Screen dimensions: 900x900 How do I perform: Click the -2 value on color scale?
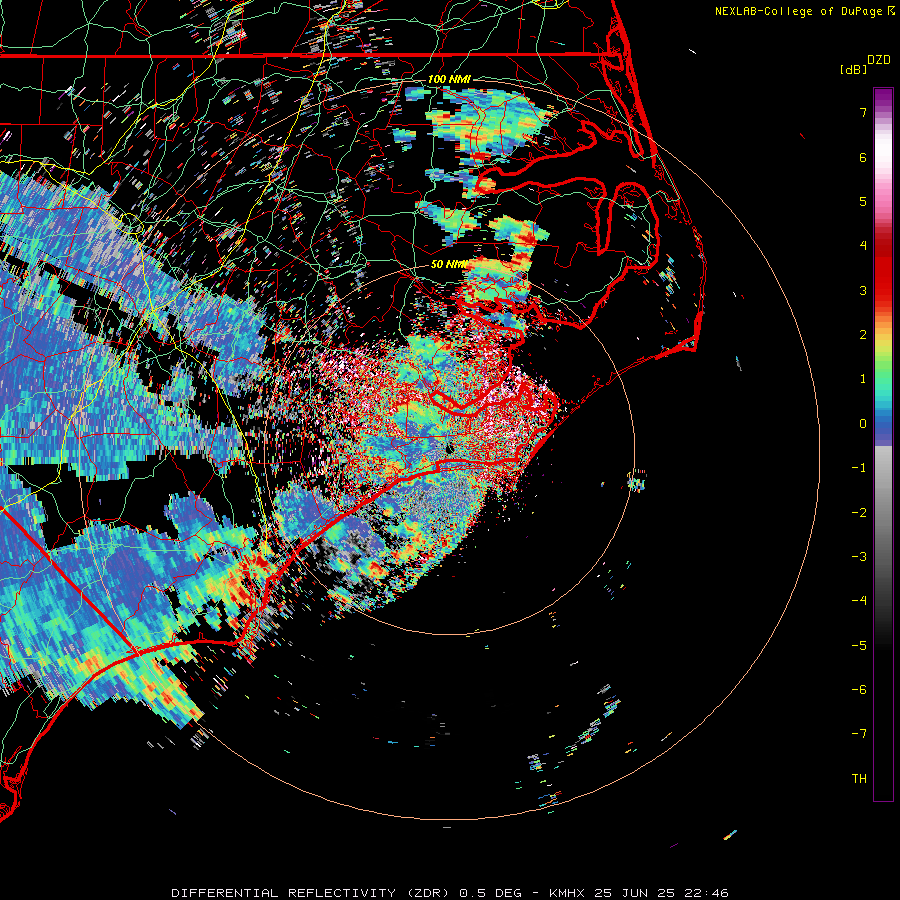click(859, 513)
